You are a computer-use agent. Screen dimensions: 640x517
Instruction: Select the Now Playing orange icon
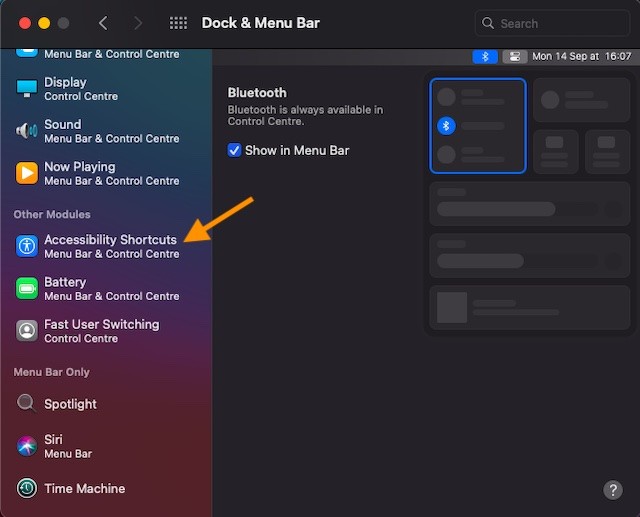click(x=27, y=173)
